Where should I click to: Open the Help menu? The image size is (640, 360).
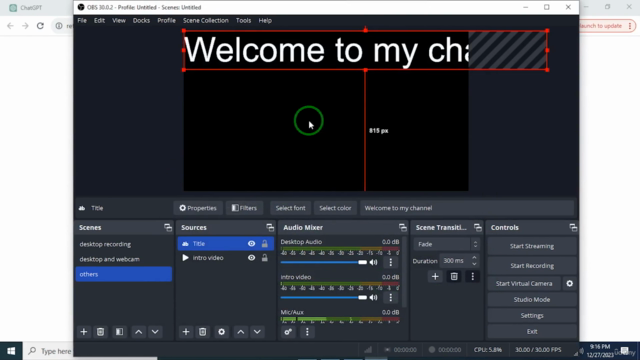[265, 20]
